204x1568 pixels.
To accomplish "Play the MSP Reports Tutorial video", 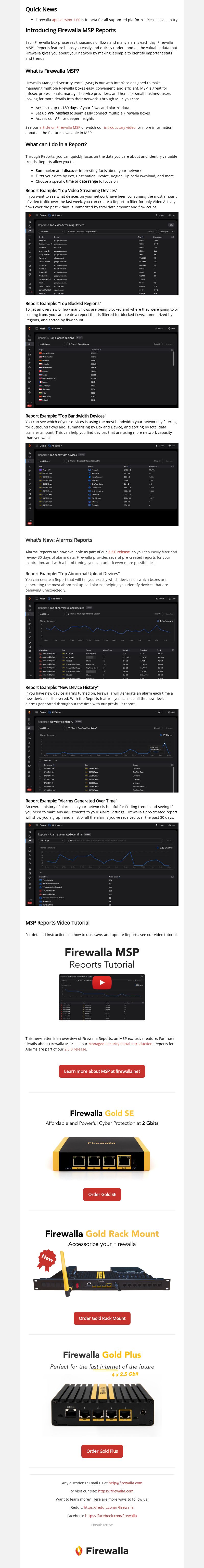I will pos(102,982).
